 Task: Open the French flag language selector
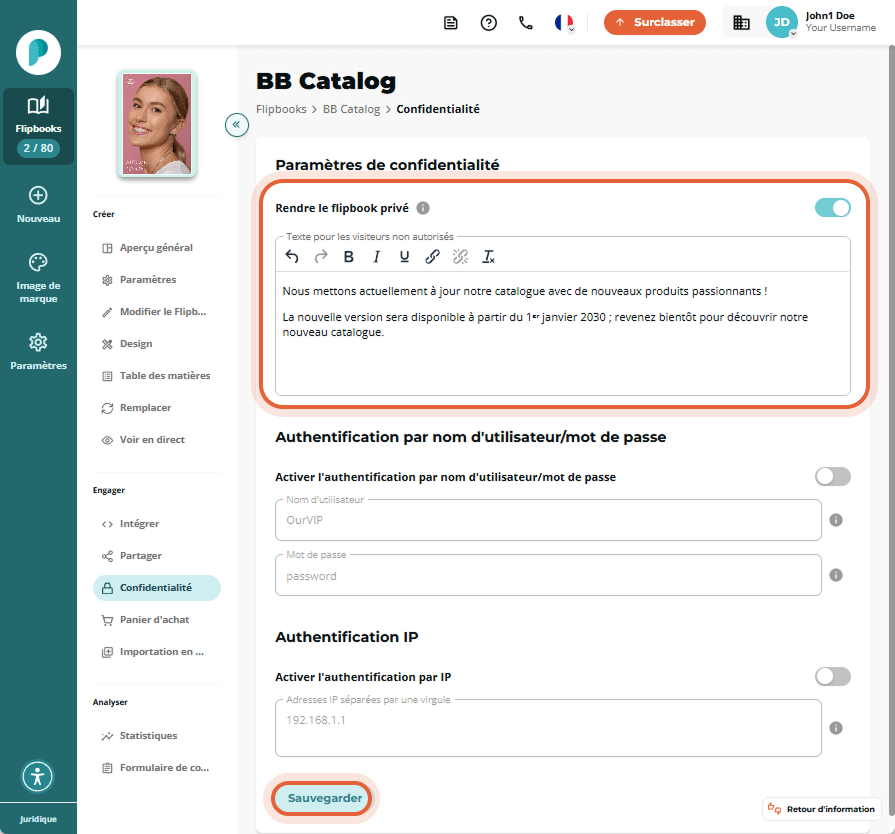coord(564,23)
